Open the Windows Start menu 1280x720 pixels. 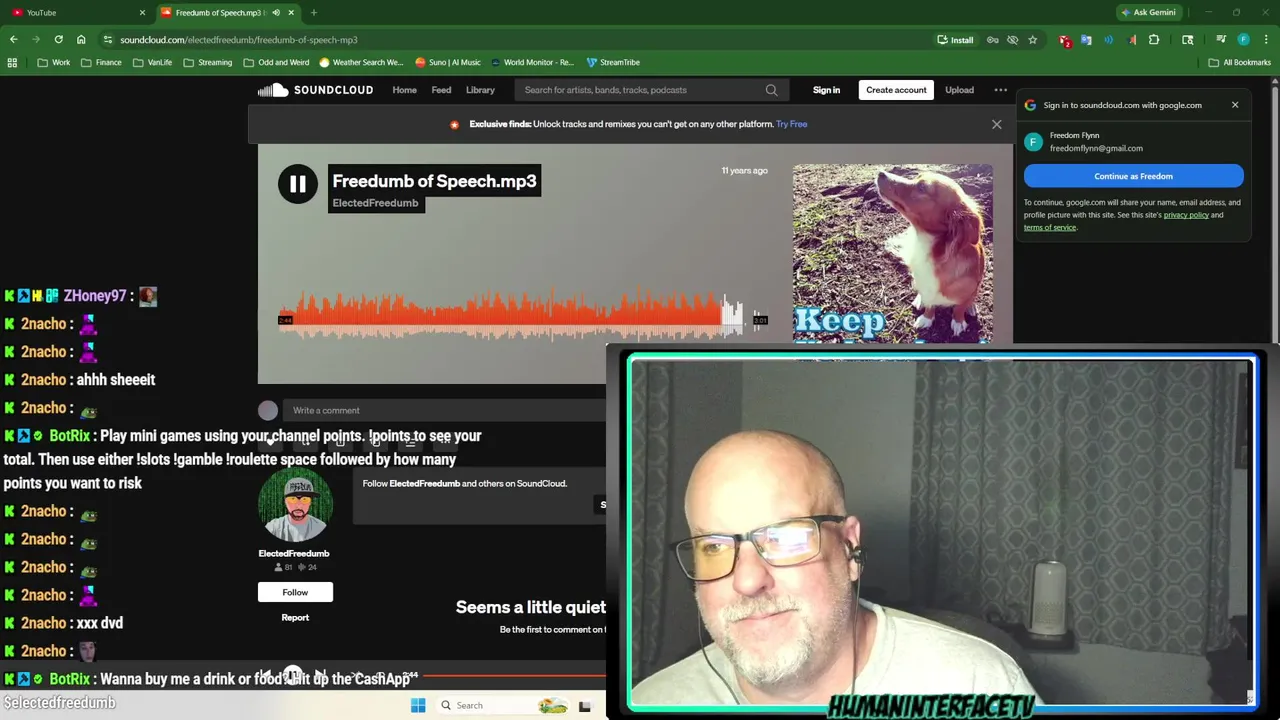418,705
